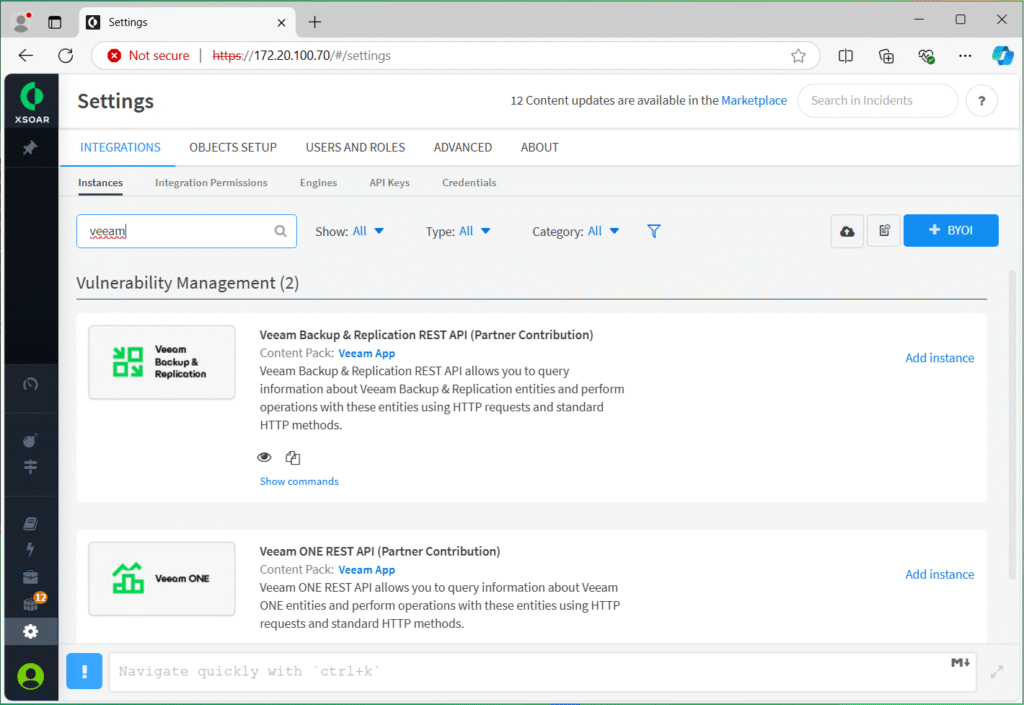
Task: Open Veeam App link under Veeam ONE
Action: pos(366,570)
